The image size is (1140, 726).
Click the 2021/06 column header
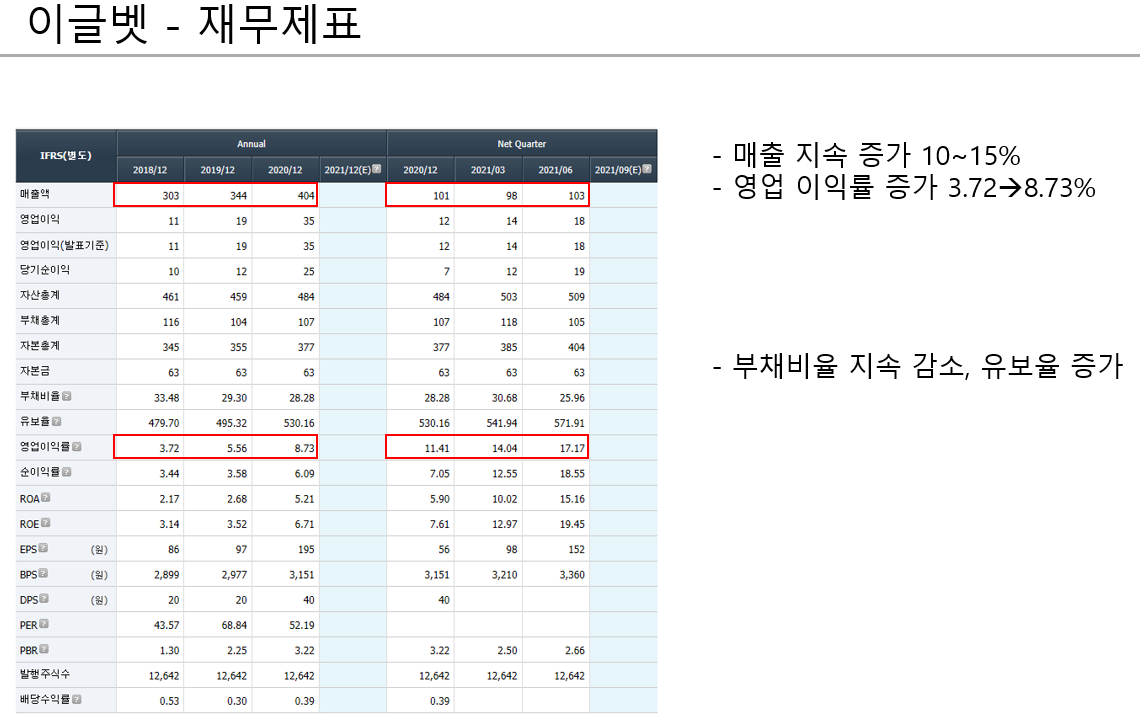click(555, 169)
